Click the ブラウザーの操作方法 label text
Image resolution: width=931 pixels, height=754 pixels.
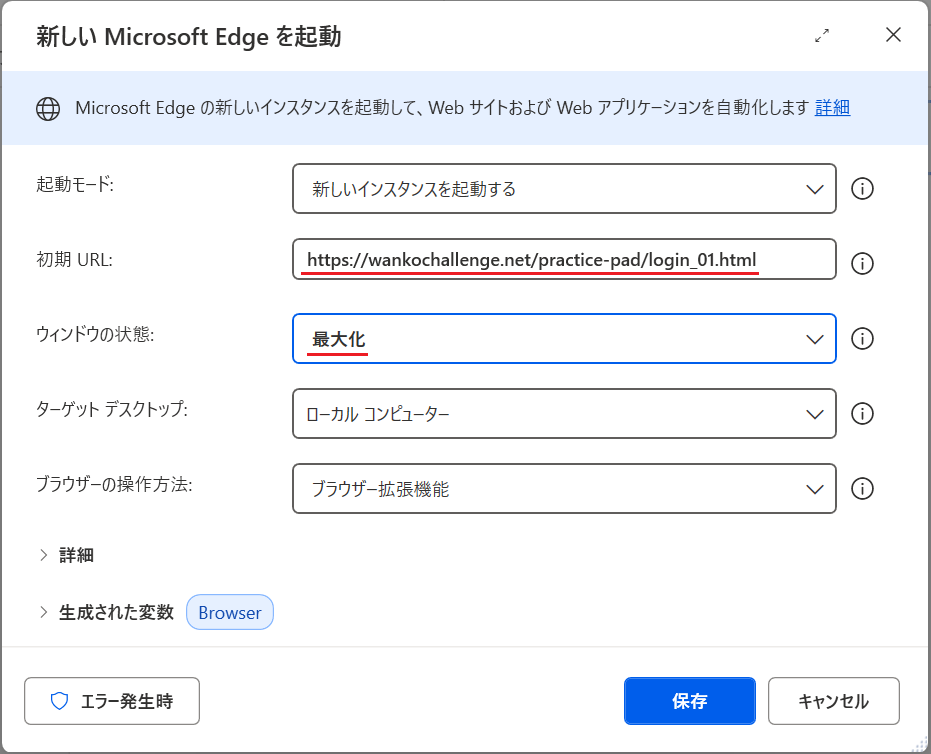coord(114,484)
